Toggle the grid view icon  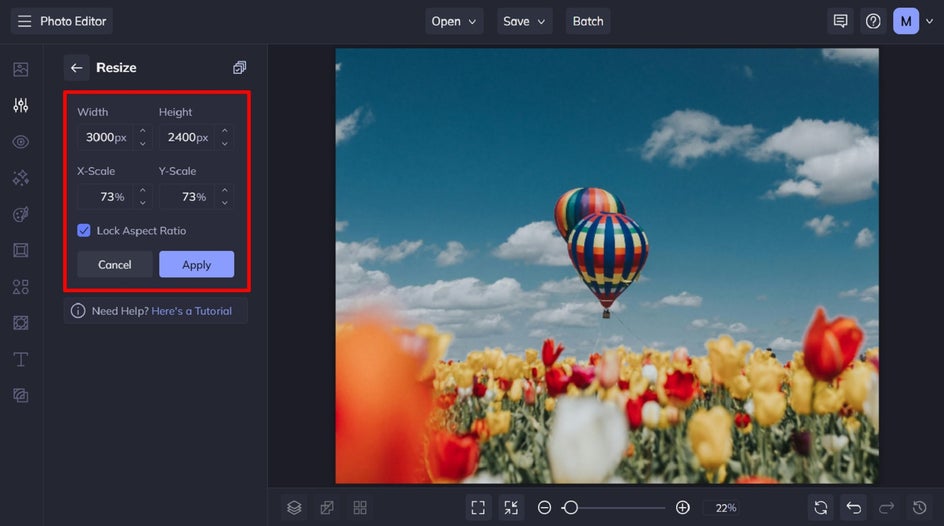360,508
